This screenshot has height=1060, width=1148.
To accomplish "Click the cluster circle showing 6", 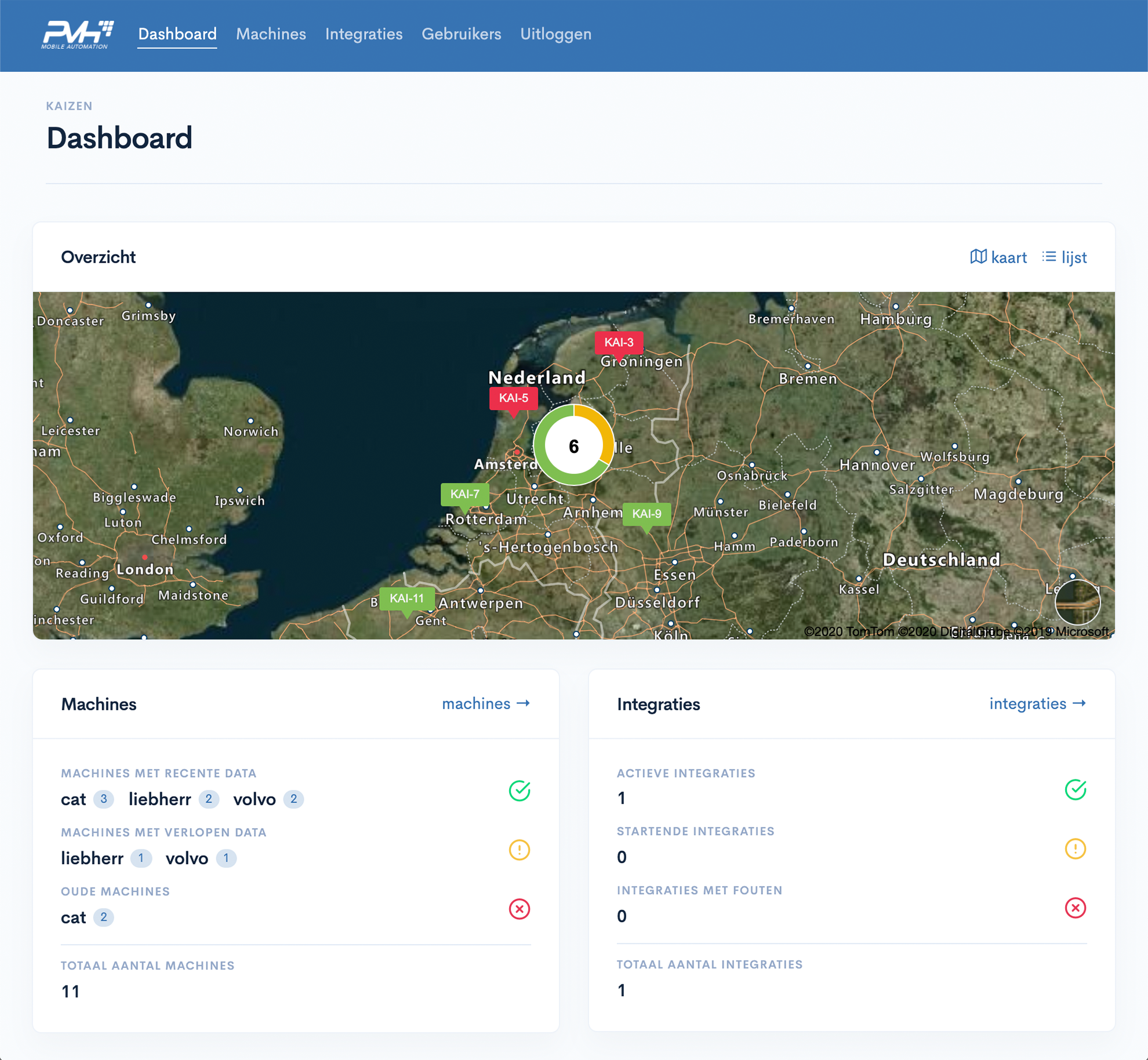I will click(573, 445).
